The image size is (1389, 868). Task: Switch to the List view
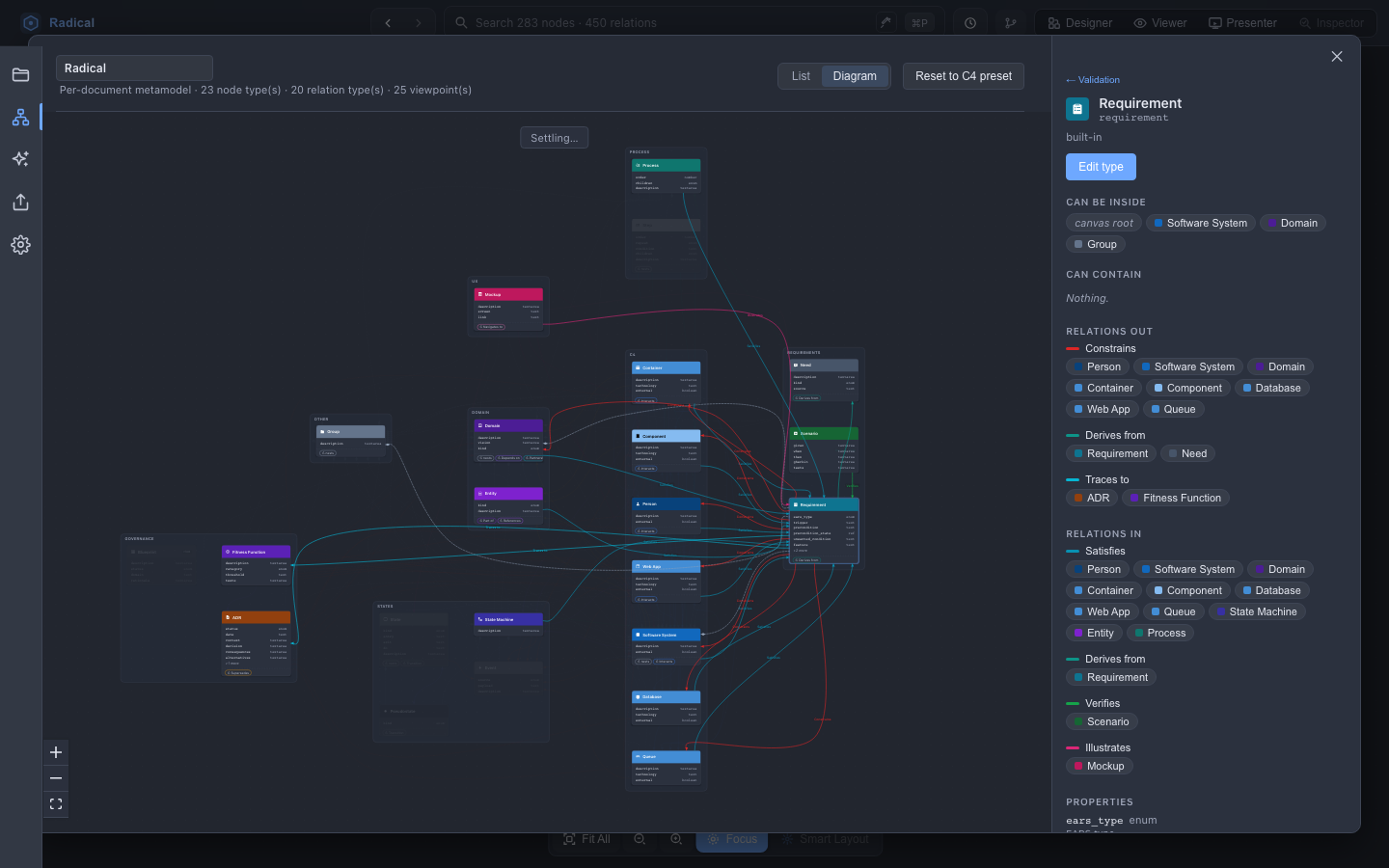(801, 76)
